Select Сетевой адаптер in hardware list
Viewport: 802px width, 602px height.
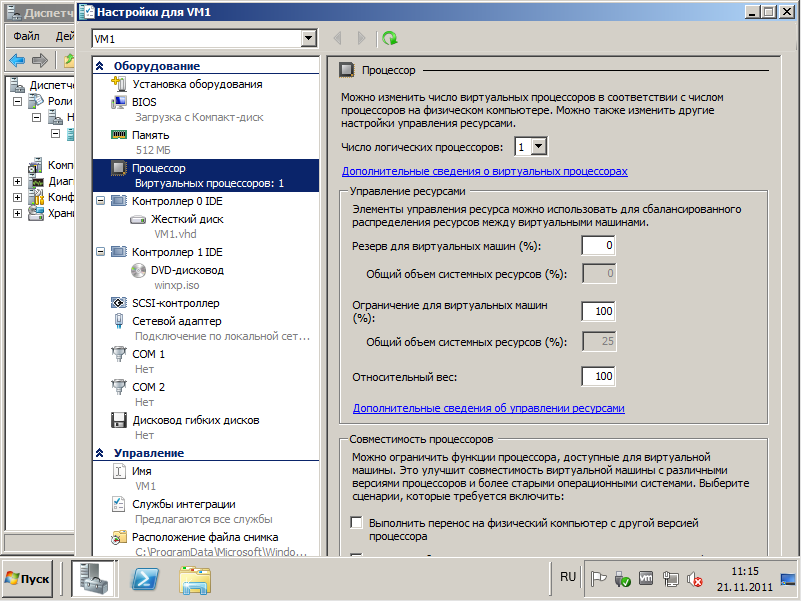[x=177, y=321]
